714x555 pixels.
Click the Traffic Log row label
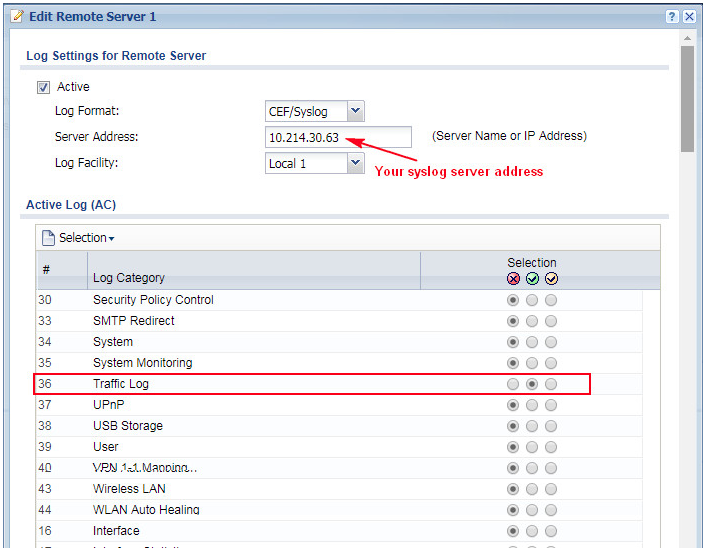(121, 384)
